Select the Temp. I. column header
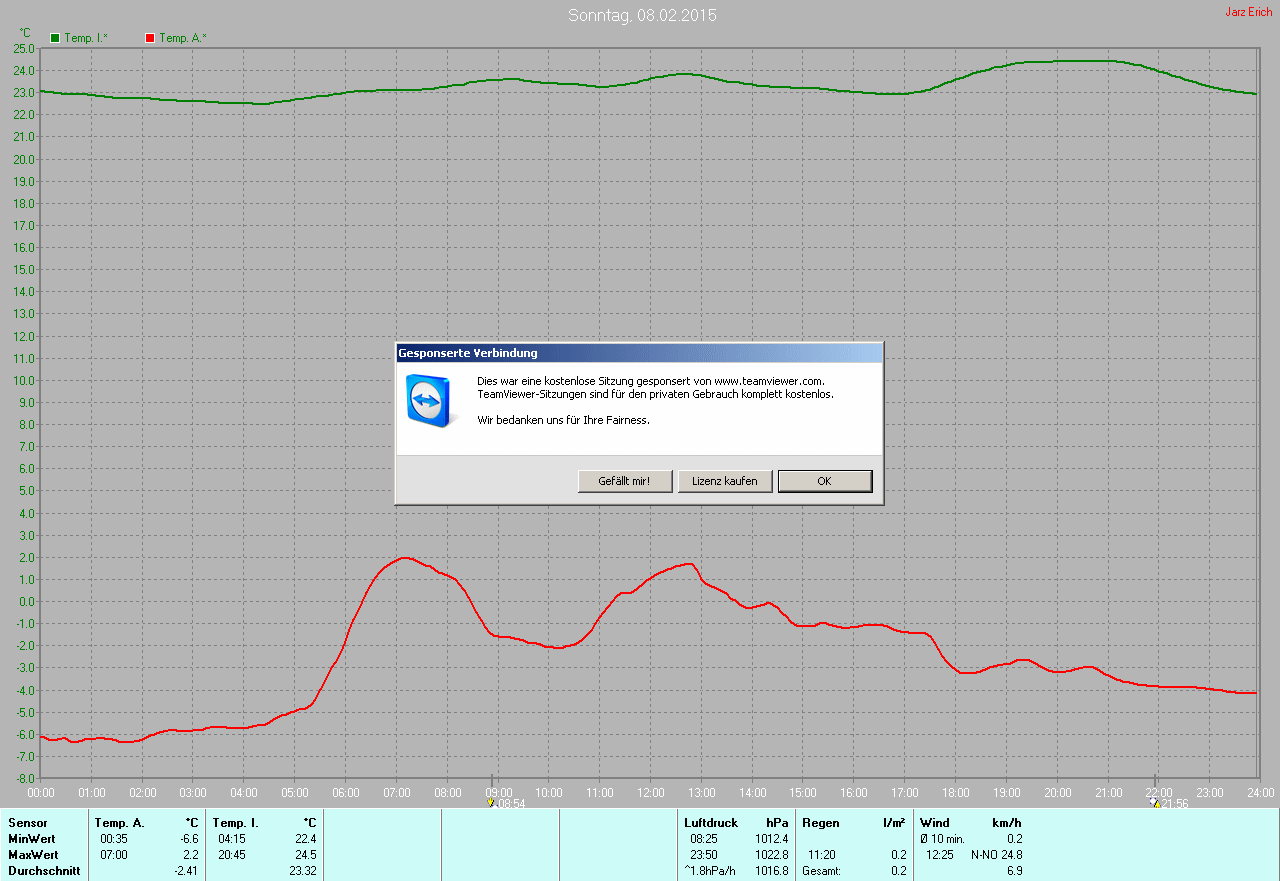 tap(235, 823)
